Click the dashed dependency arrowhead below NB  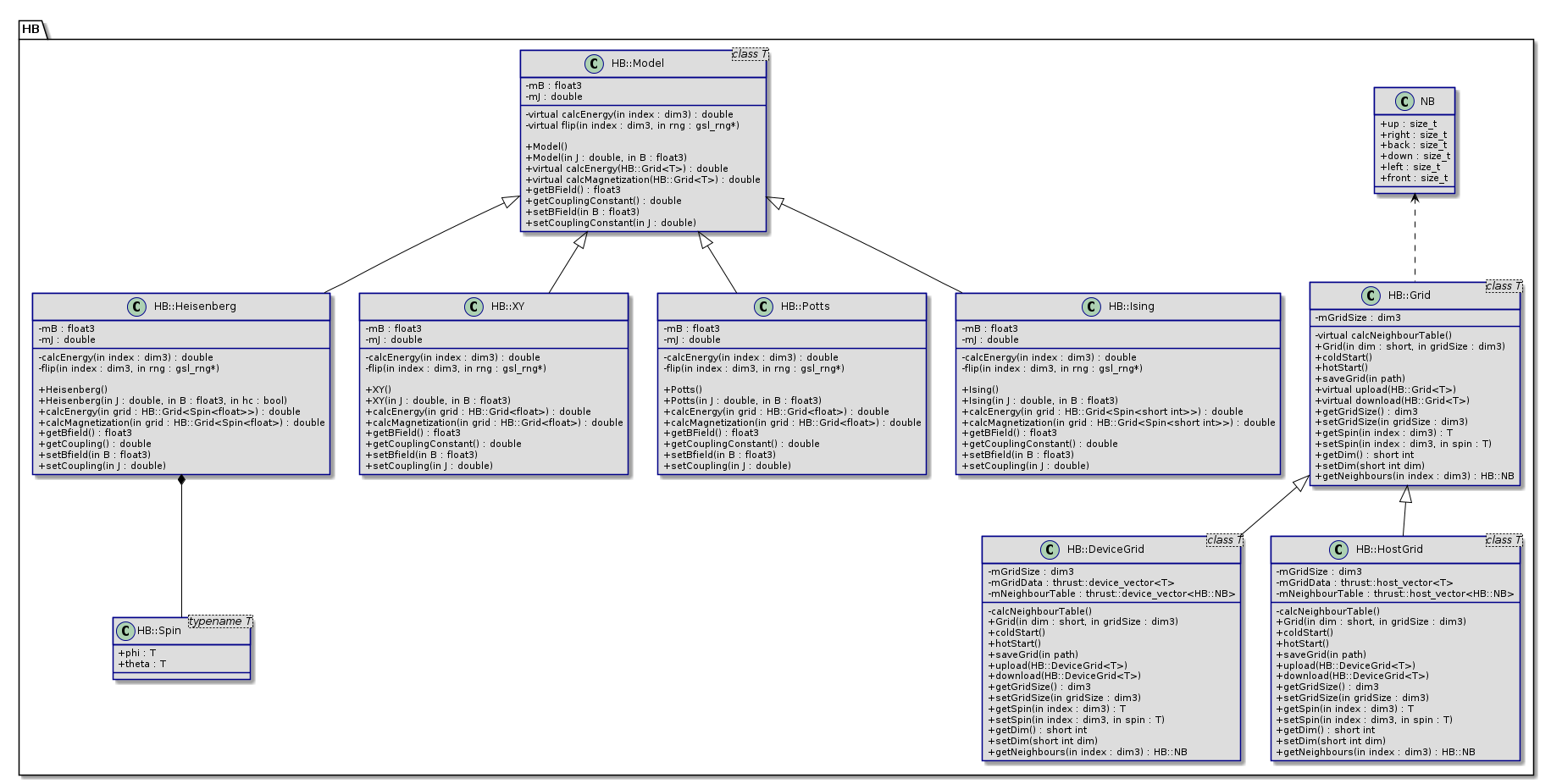coord(1415,199)
